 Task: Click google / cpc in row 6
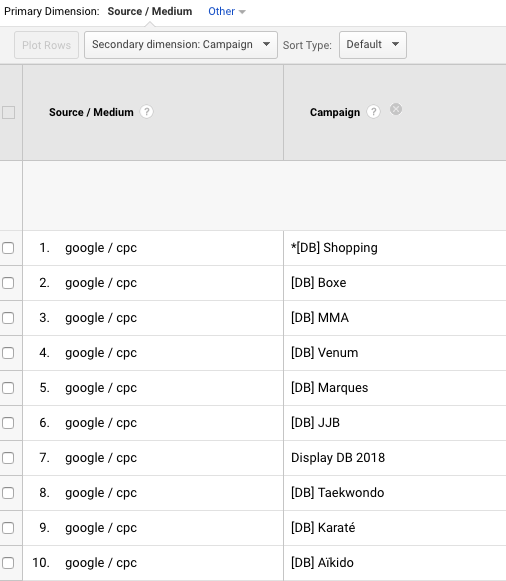point(101,423)
